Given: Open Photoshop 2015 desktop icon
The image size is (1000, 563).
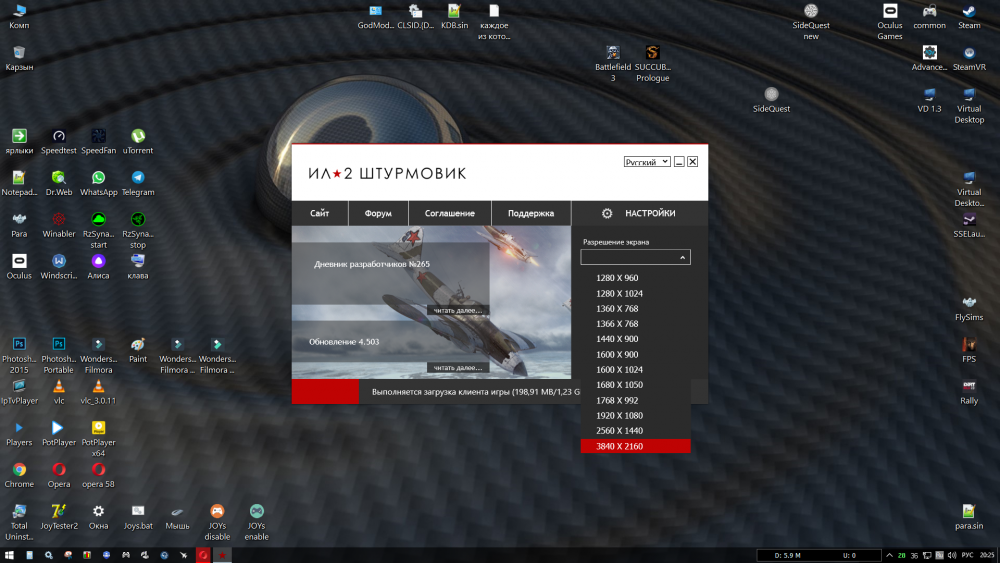Looking at the screenshot, I should (x=19, y=355).
